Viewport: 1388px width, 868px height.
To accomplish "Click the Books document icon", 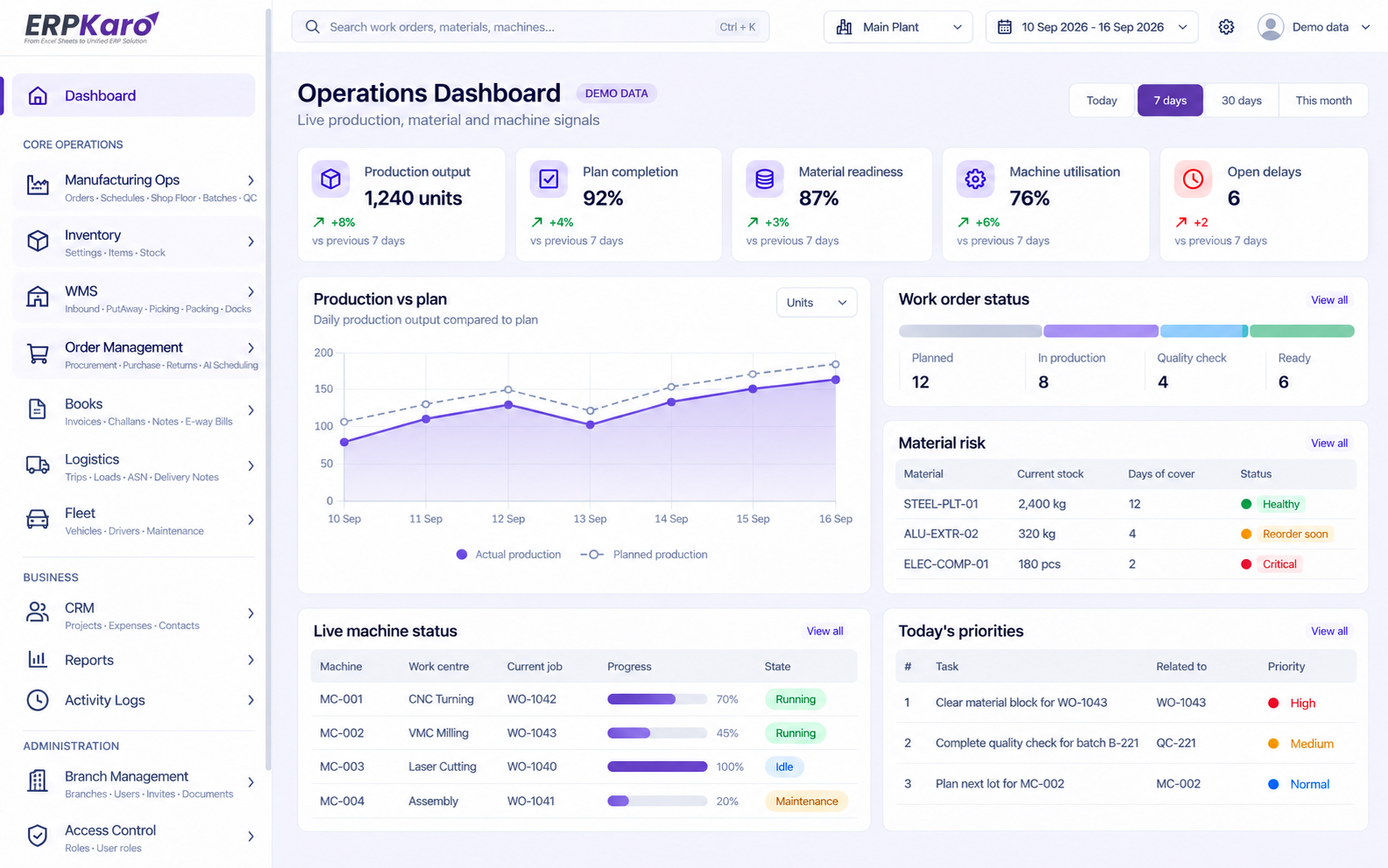I will tap(38, 409).
